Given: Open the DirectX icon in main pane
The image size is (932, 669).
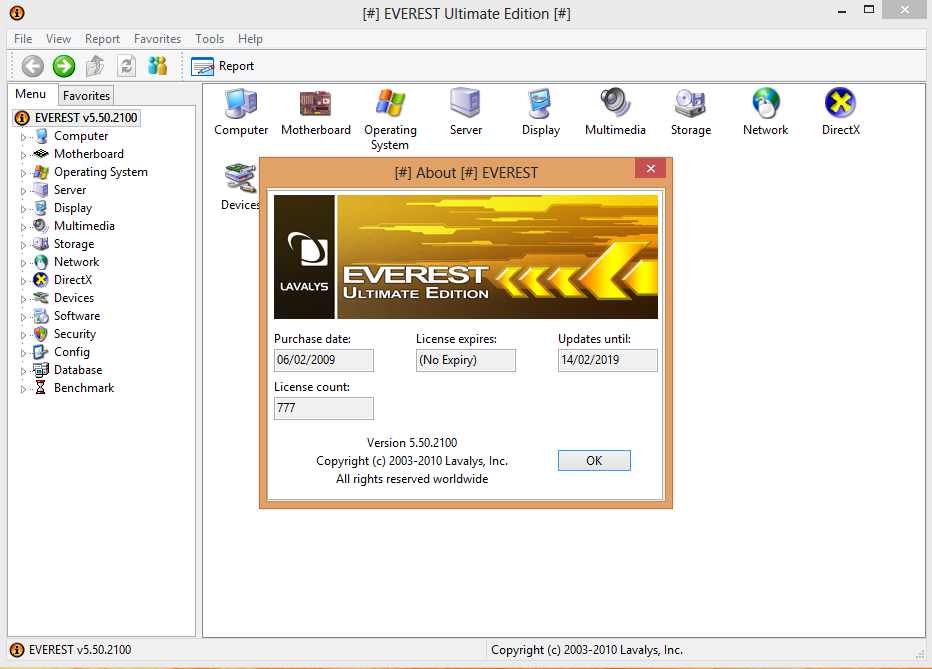Looking at the screenshot, I should [x=840, y=103].
